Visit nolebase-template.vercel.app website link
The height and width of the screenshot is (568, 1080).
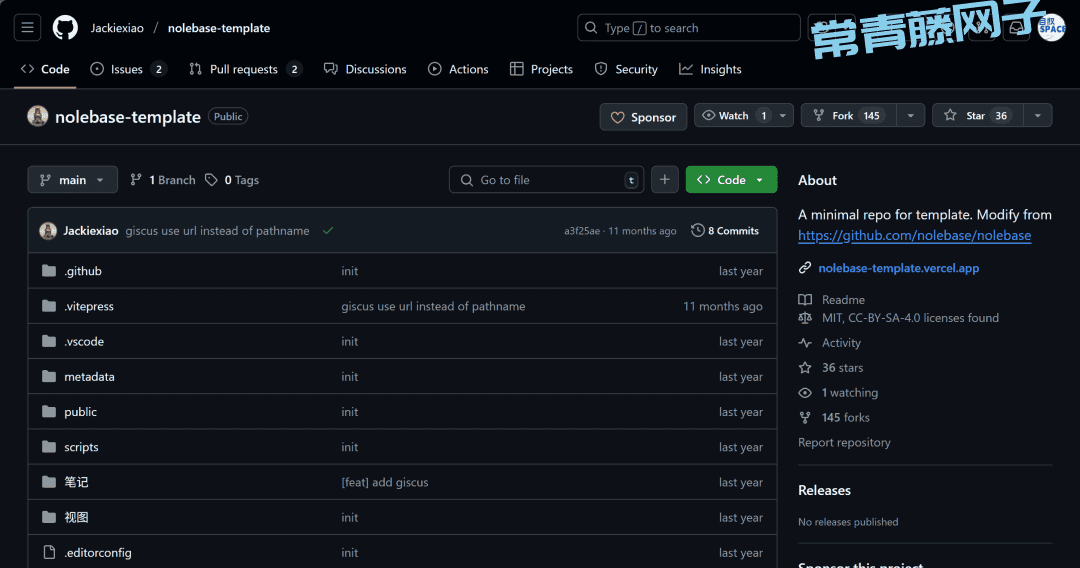[899, 268]
